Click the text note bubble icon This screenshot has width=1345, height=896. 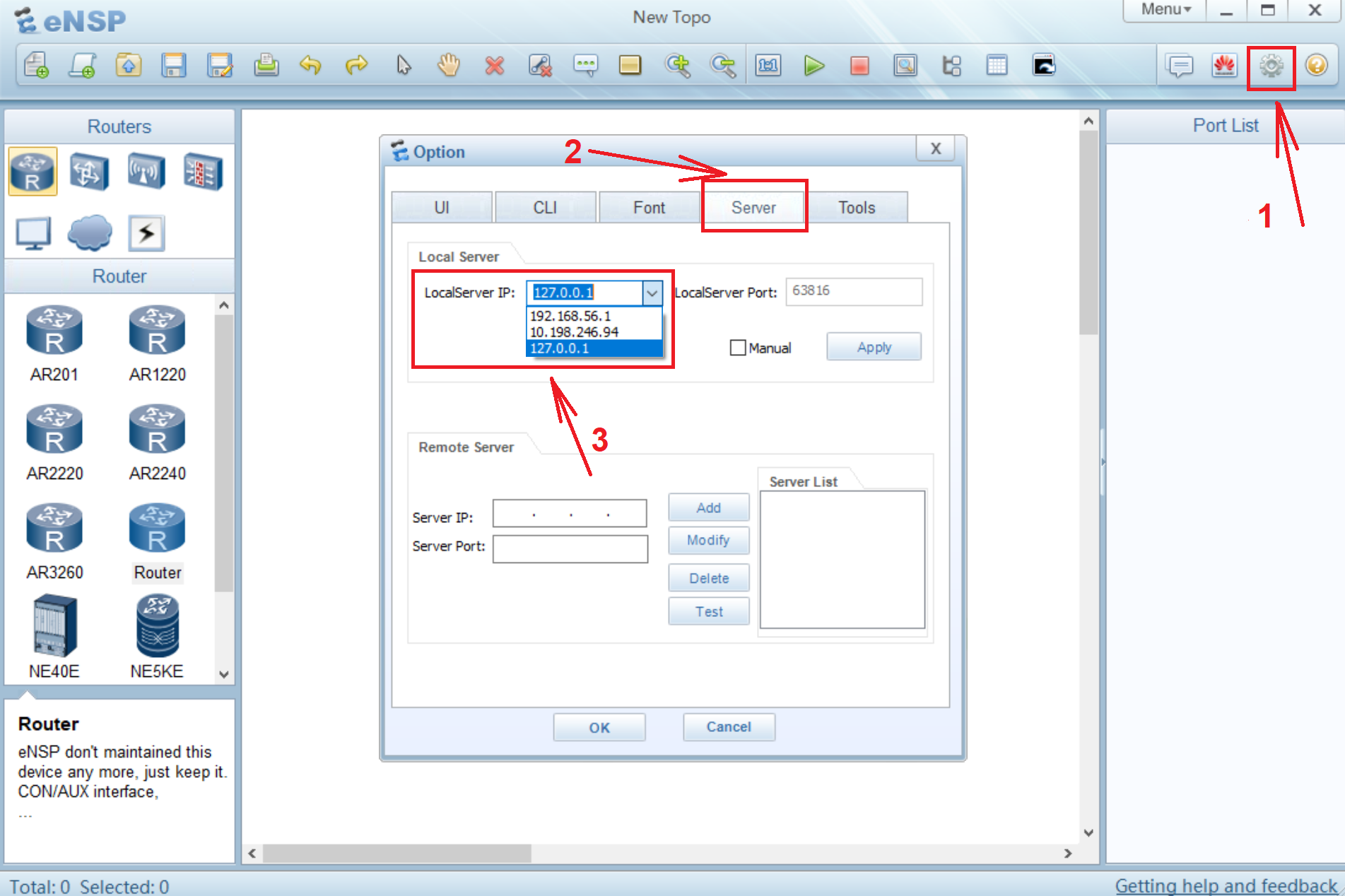point(585,66)
